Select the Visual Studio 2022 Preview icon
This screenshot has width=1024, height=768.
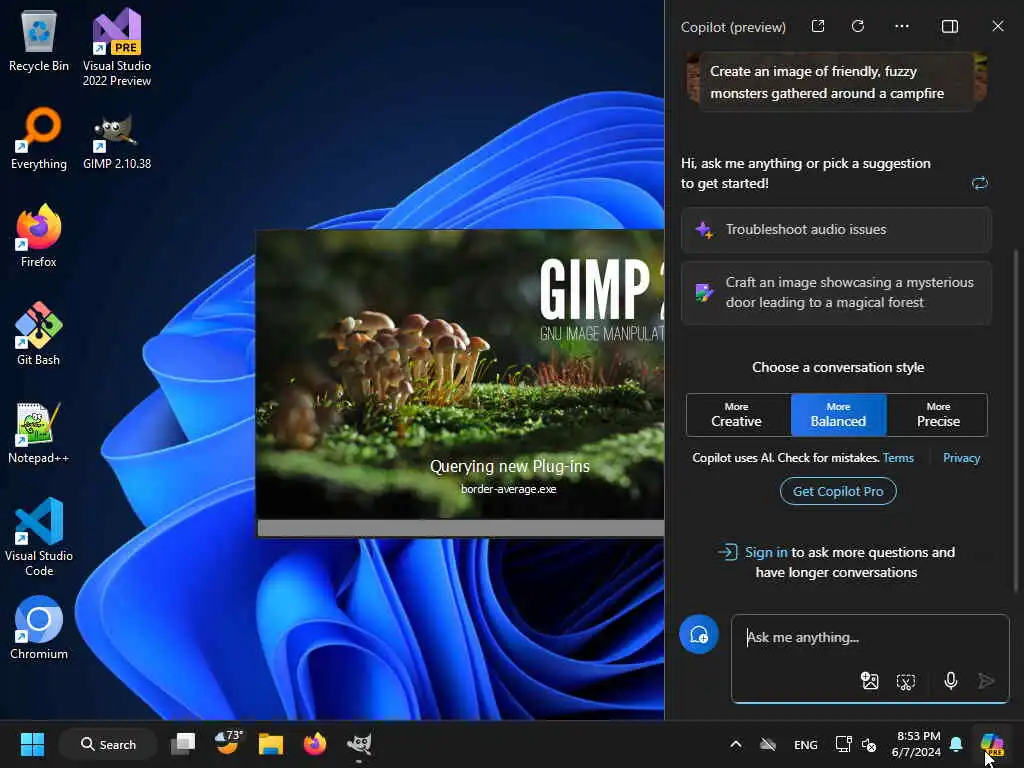click(x=117, y=48)
